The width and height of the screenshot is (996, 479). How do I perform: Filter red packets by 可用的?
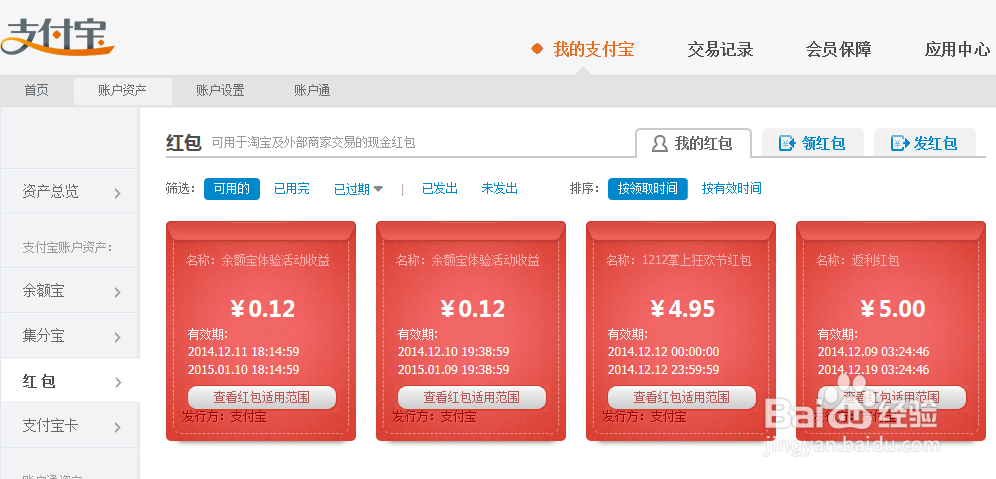click(232, 189)
